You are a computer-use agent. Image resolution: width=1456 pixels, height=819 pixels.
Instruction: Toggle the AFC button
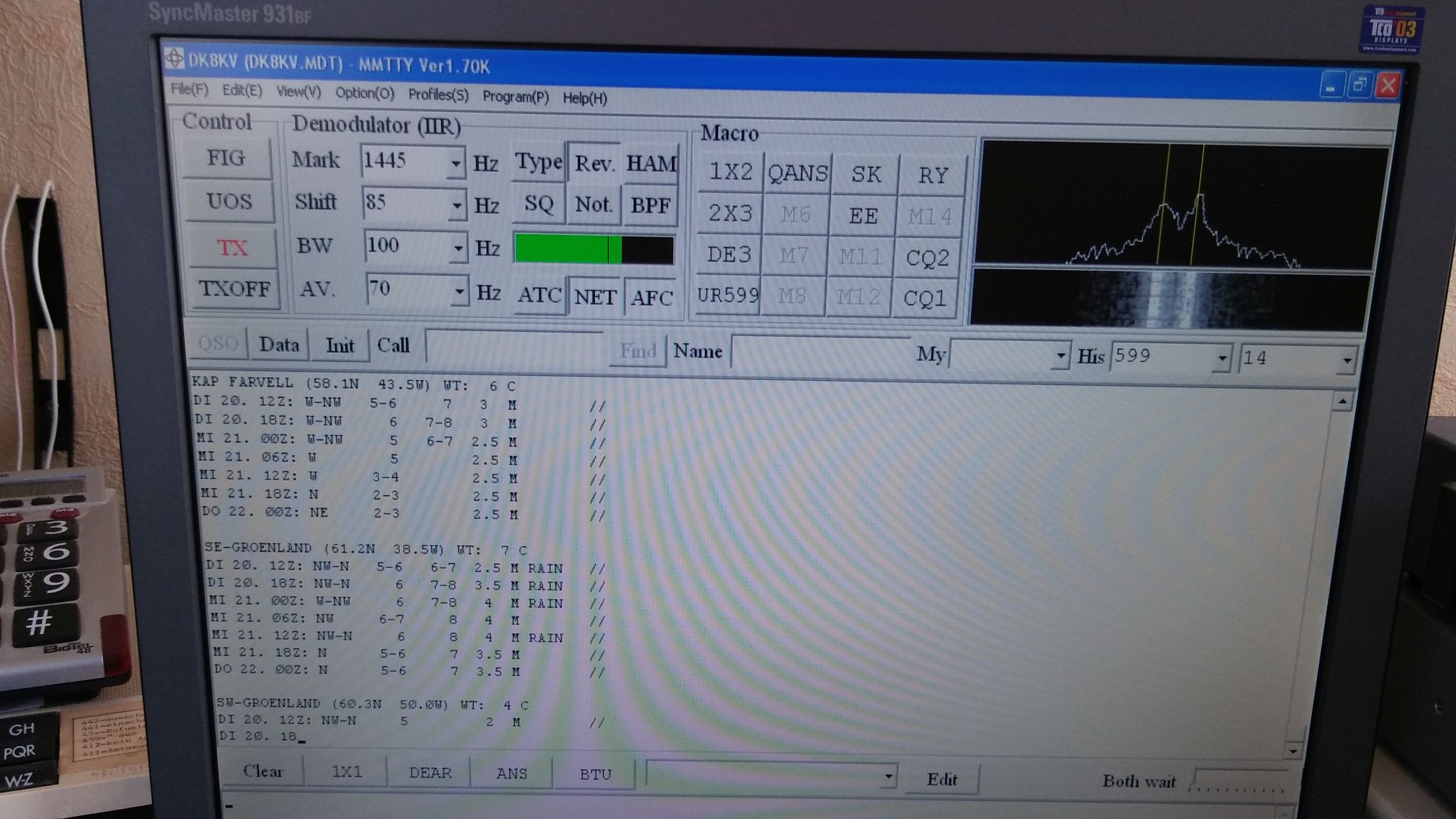(651, 297)
